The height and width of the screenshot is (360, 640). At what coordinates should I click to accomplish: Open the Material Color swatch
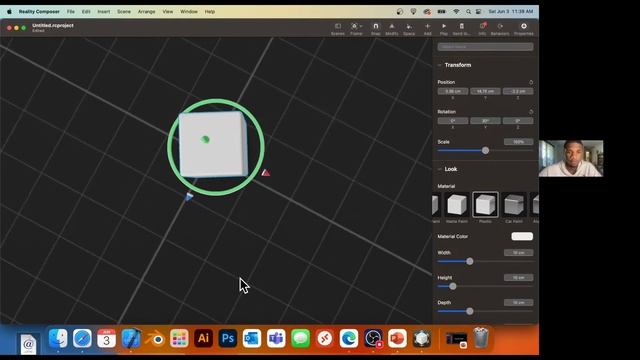point(522,236)
